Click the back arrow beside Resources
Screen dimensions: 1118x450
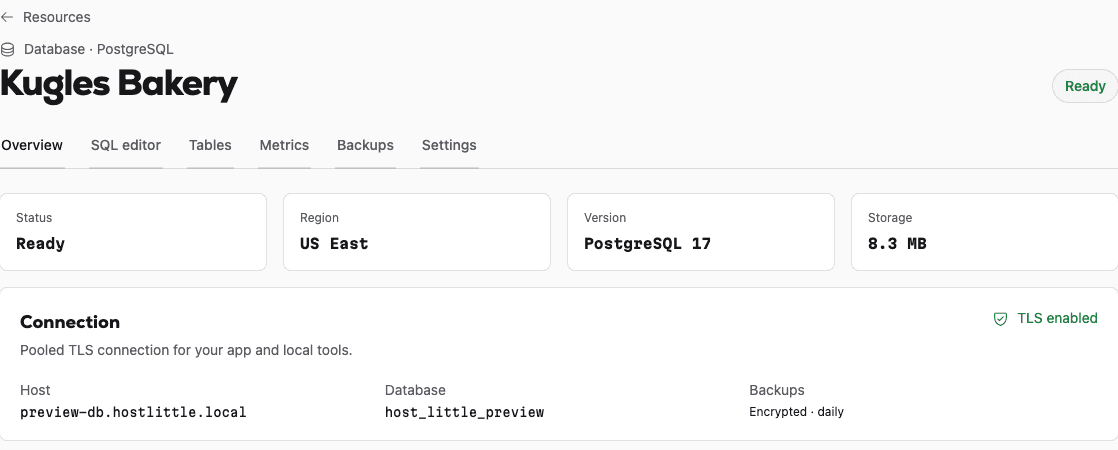click(x=7, y=17)
